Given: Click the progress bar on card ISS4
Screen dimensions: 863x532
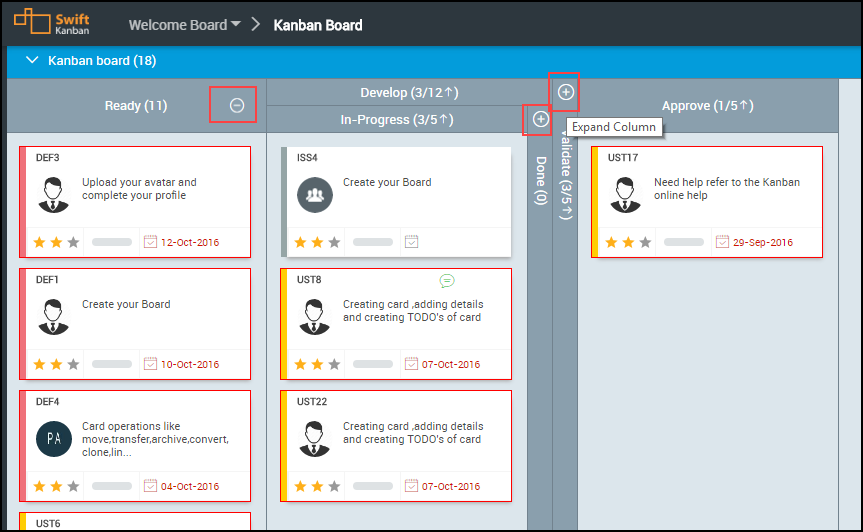Looking at the screenshot, I should point(373,242).
